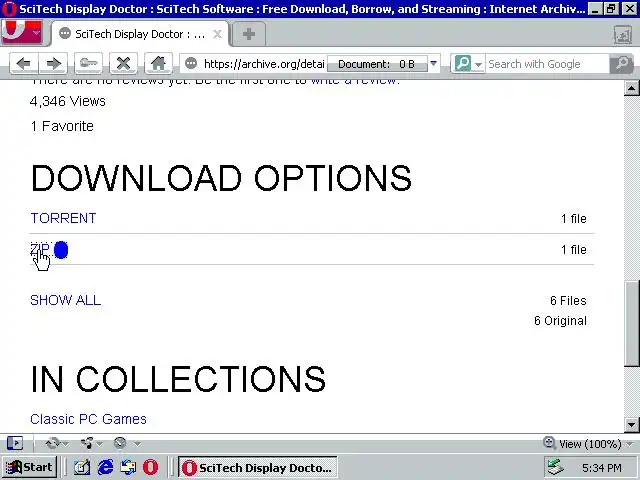Open the Opera Turbo status dropdown
The height and width of the screenshot is (480, 640).
(x=126, y=443)
